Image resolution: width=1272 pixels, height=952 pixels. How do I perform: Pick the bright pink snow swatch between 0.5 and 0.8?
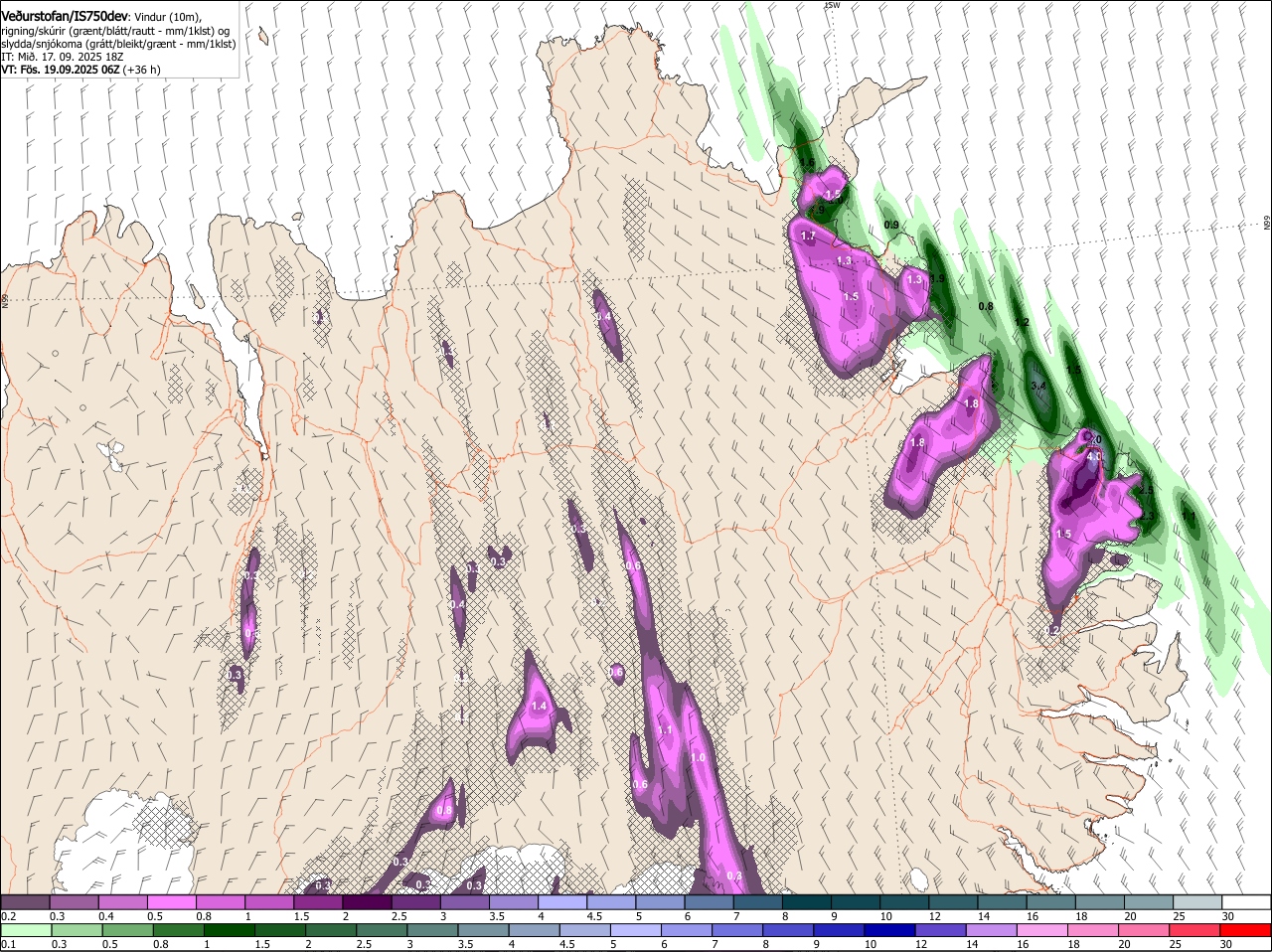pyautogui.click(x=172, y=901)
